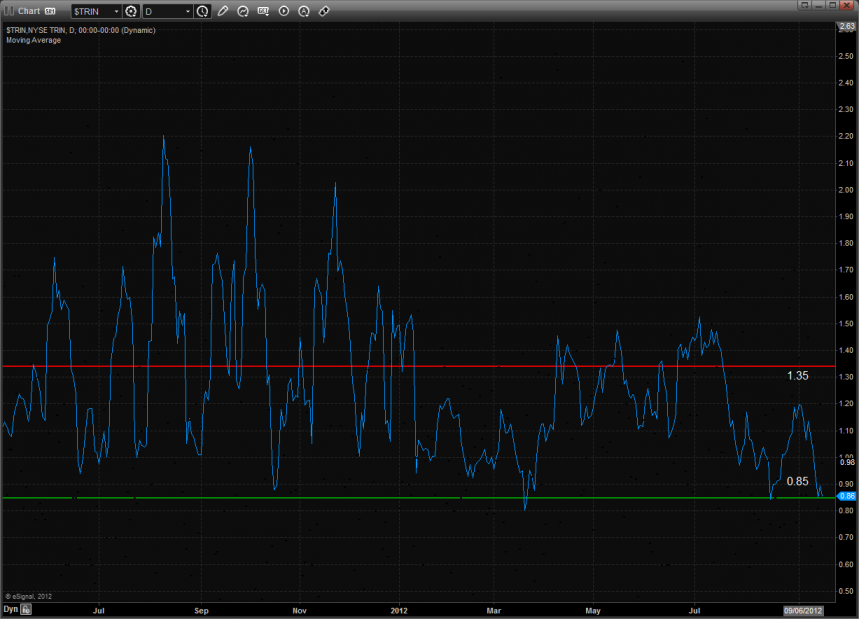The width and height of the screenshot is (859, 619).
Task: Open the time interval clock icon
Action: click(x=203, y=11)
